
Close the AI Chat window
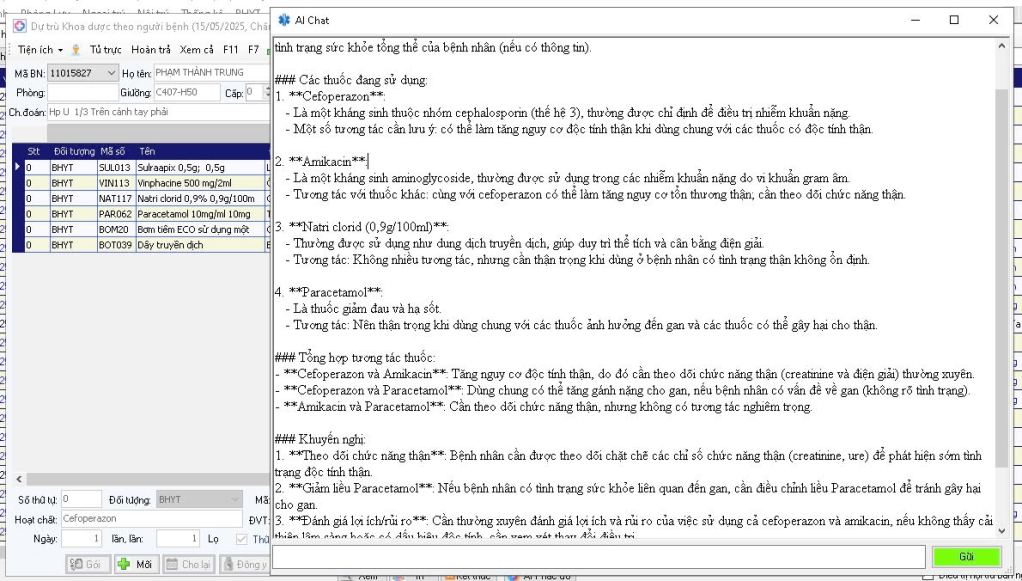(993, 20)
